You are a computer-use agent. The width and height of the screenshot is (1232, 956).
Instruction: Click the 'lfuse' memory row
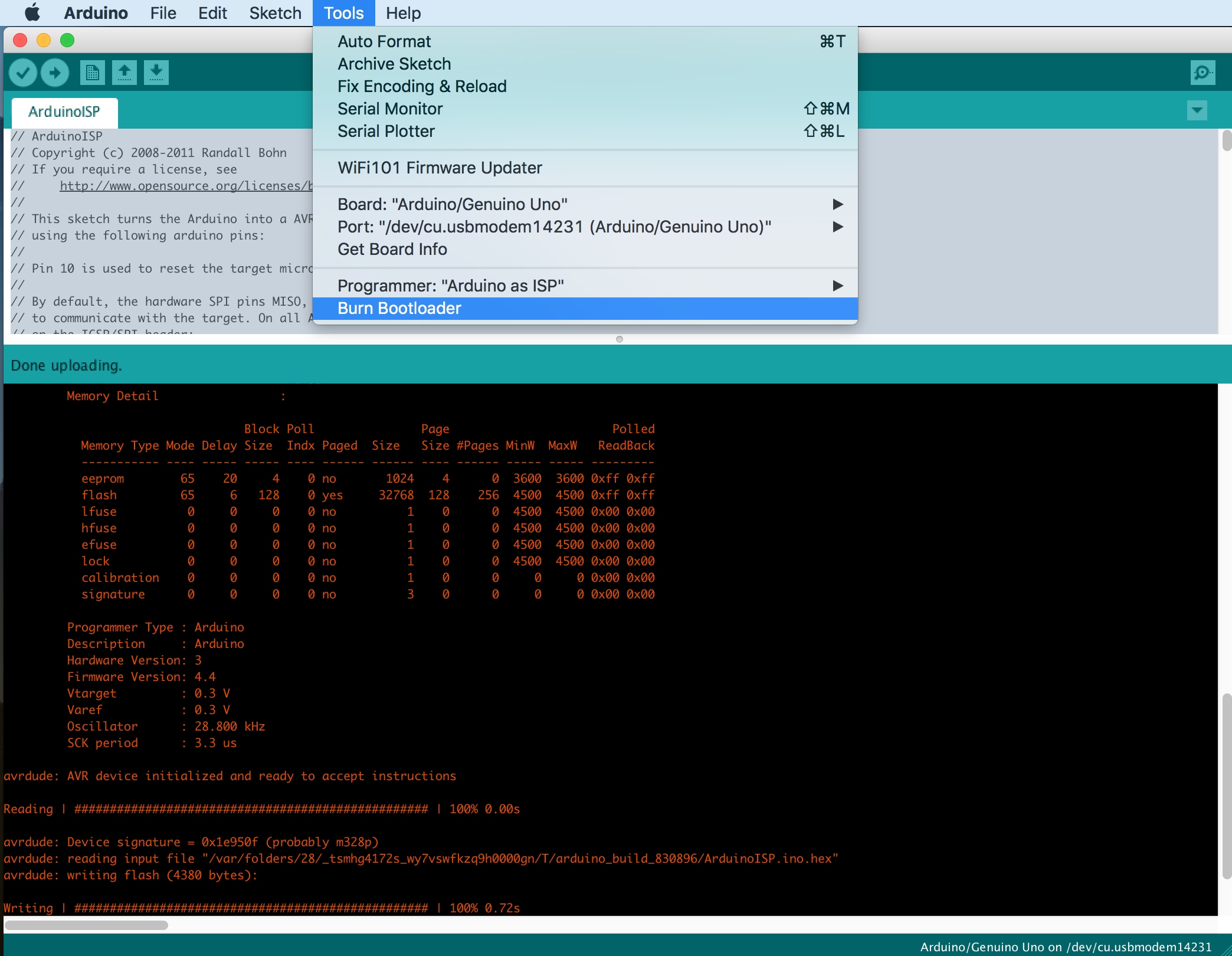368,512
